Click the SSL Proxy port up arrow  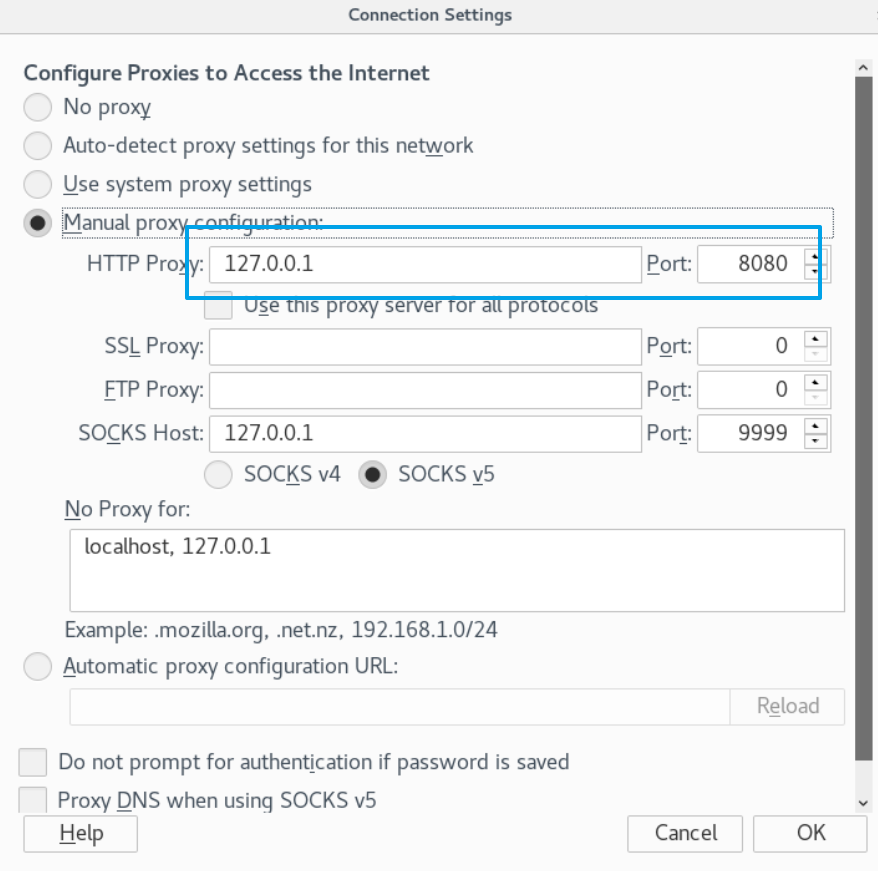[817, 338]
